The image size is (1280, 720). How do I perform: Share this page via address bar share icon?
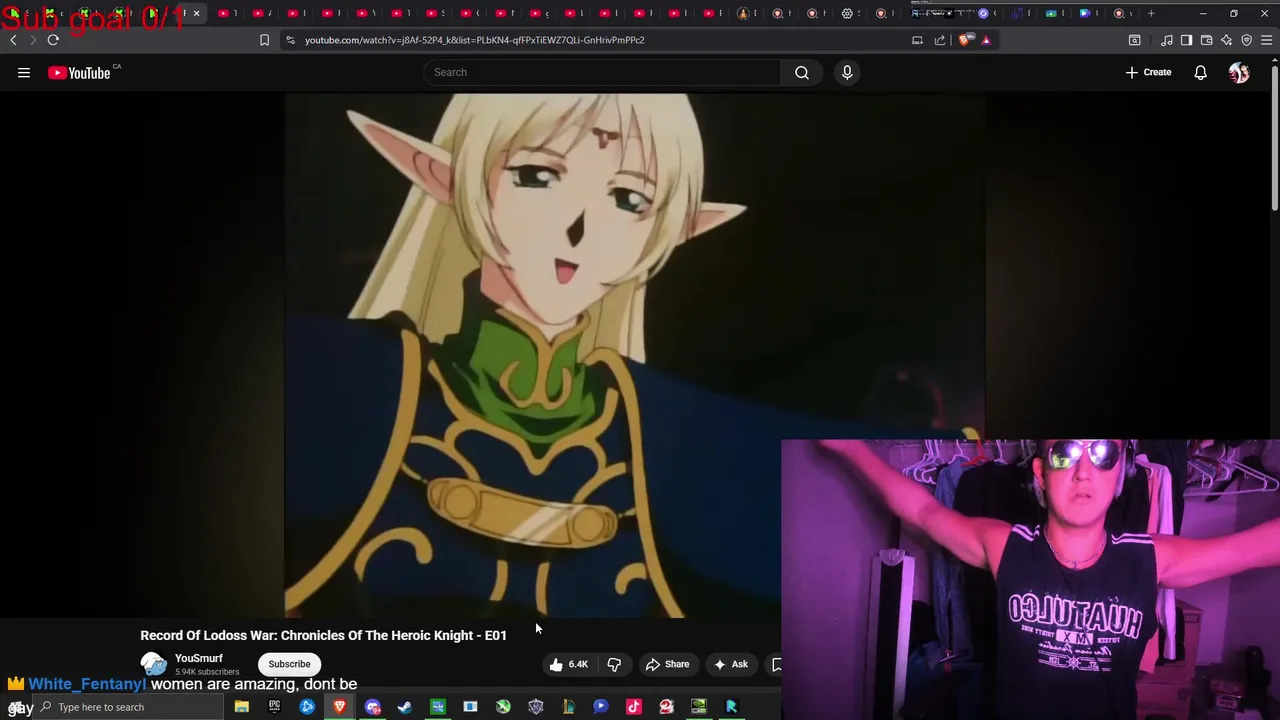point(940,40)
